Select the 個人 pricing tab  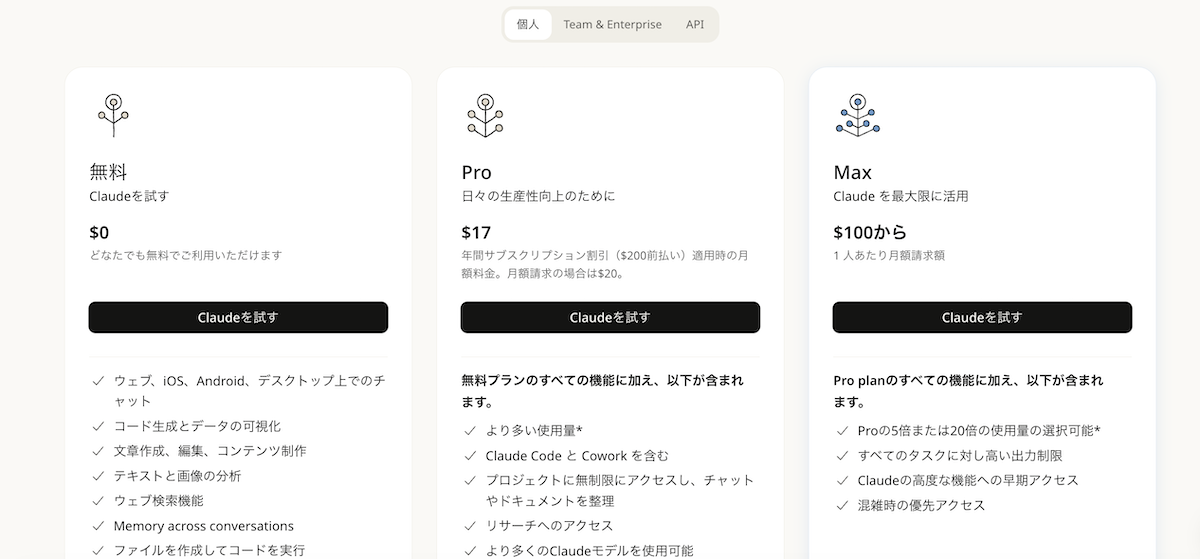(528, 25)
